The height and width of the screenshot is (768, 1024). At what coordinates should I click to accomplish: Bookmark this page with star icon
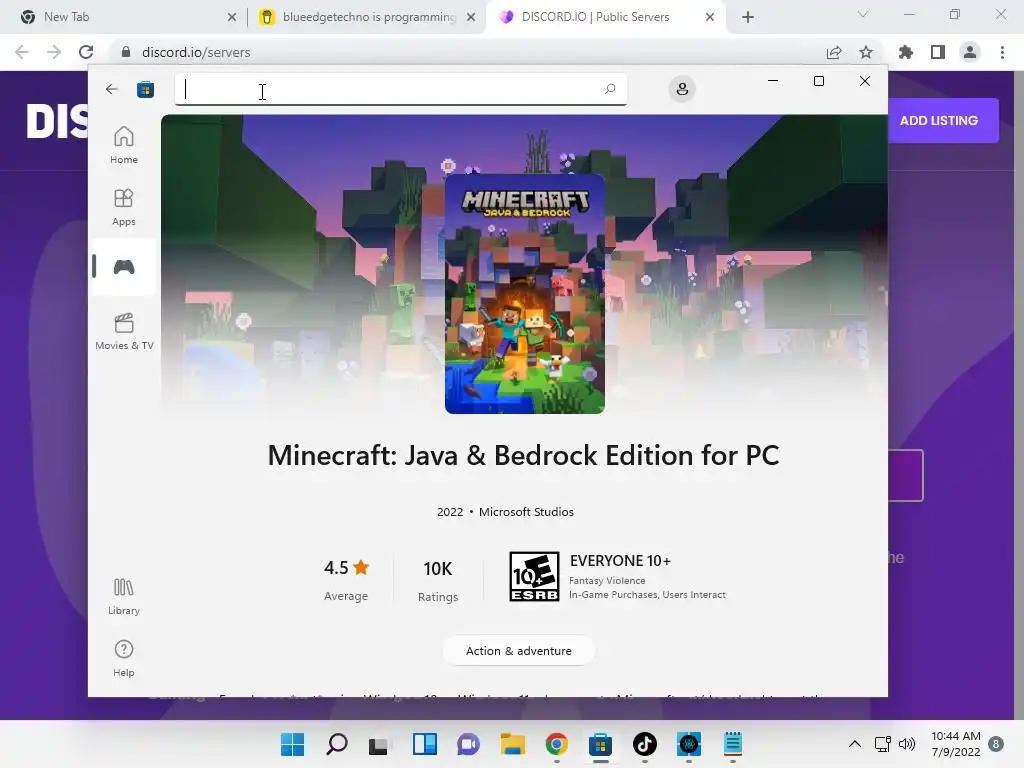pyautogui.click(x=866, y=52)
